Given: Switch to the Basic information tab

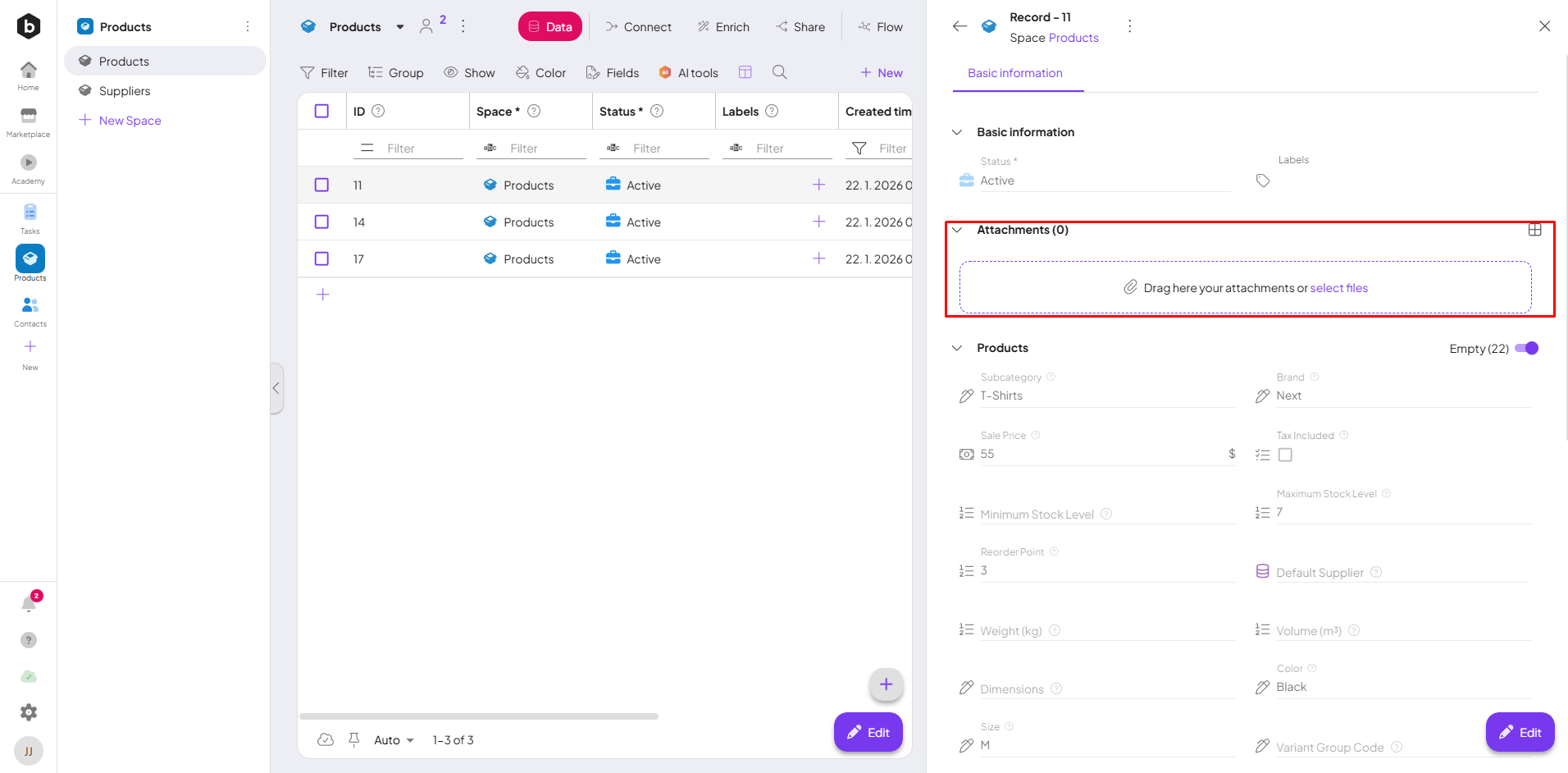Looking at the screenshot, I should click(1014, 73).
